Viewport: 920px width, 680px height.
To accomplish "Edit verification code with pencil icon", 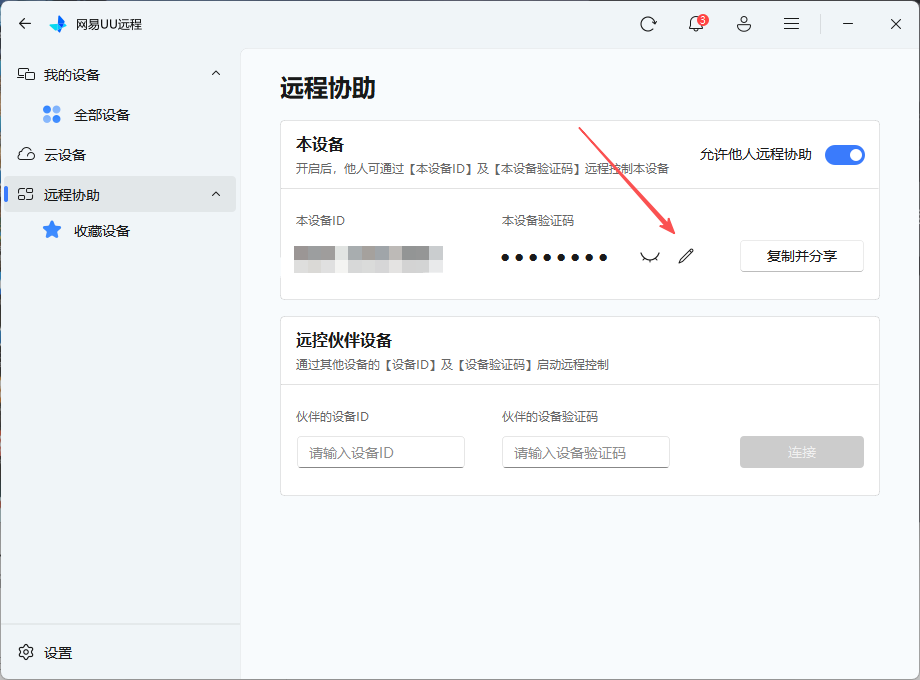I will pos(686,256).
